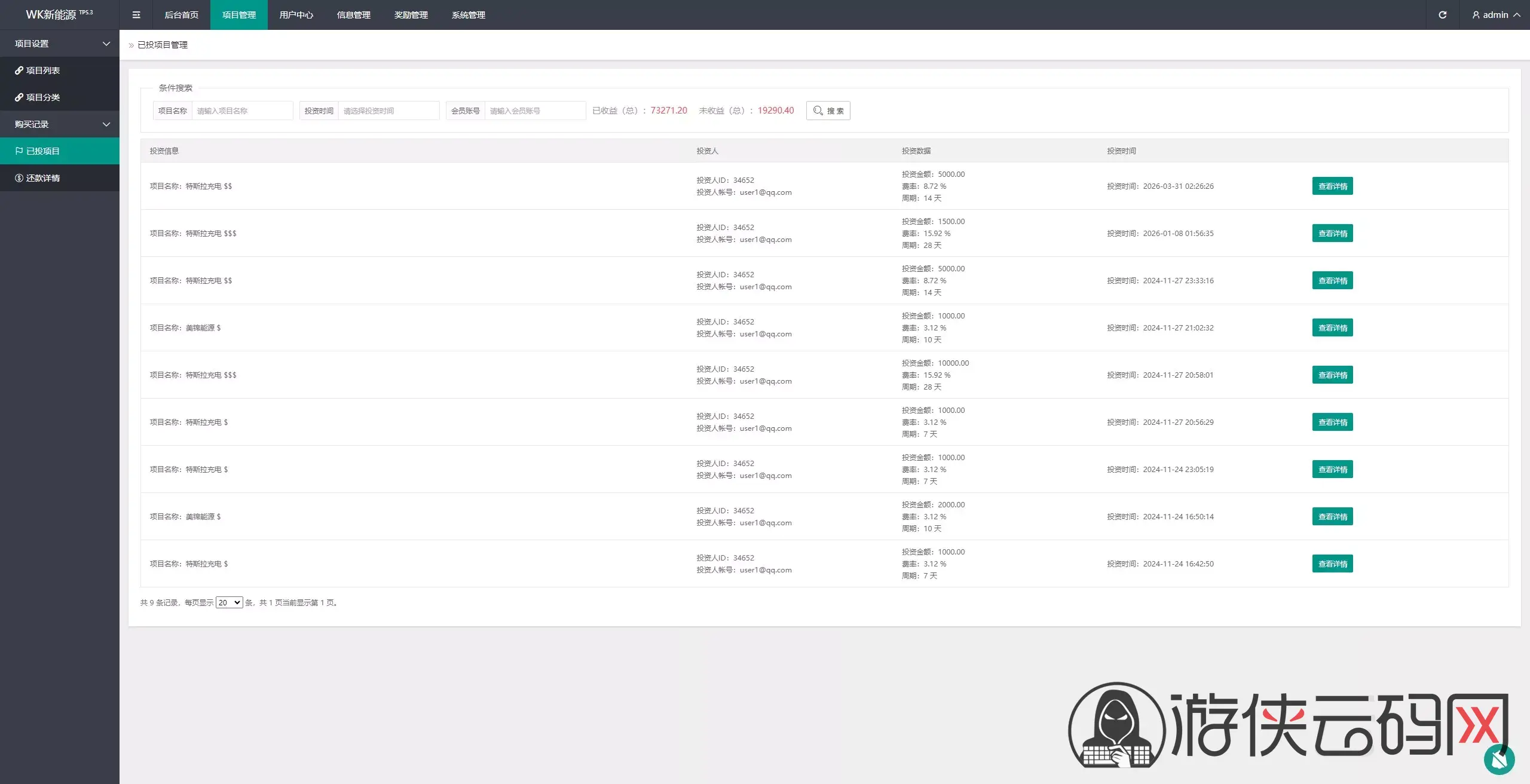Image resolution: width=1530 pixels, height=784 pixels.
Task: Click the magnifier search button
Action: click(x=828, y=111)
